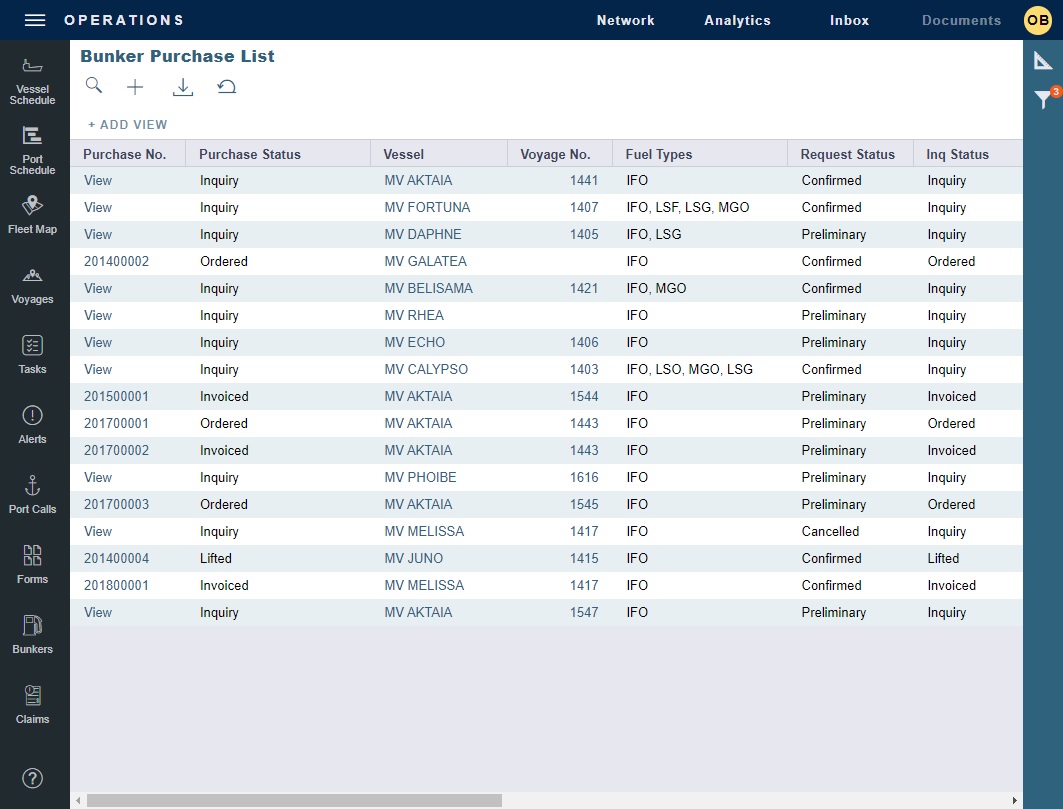
Task: Sort by Purchase Status column header
Action: click(x=250, y=154)
